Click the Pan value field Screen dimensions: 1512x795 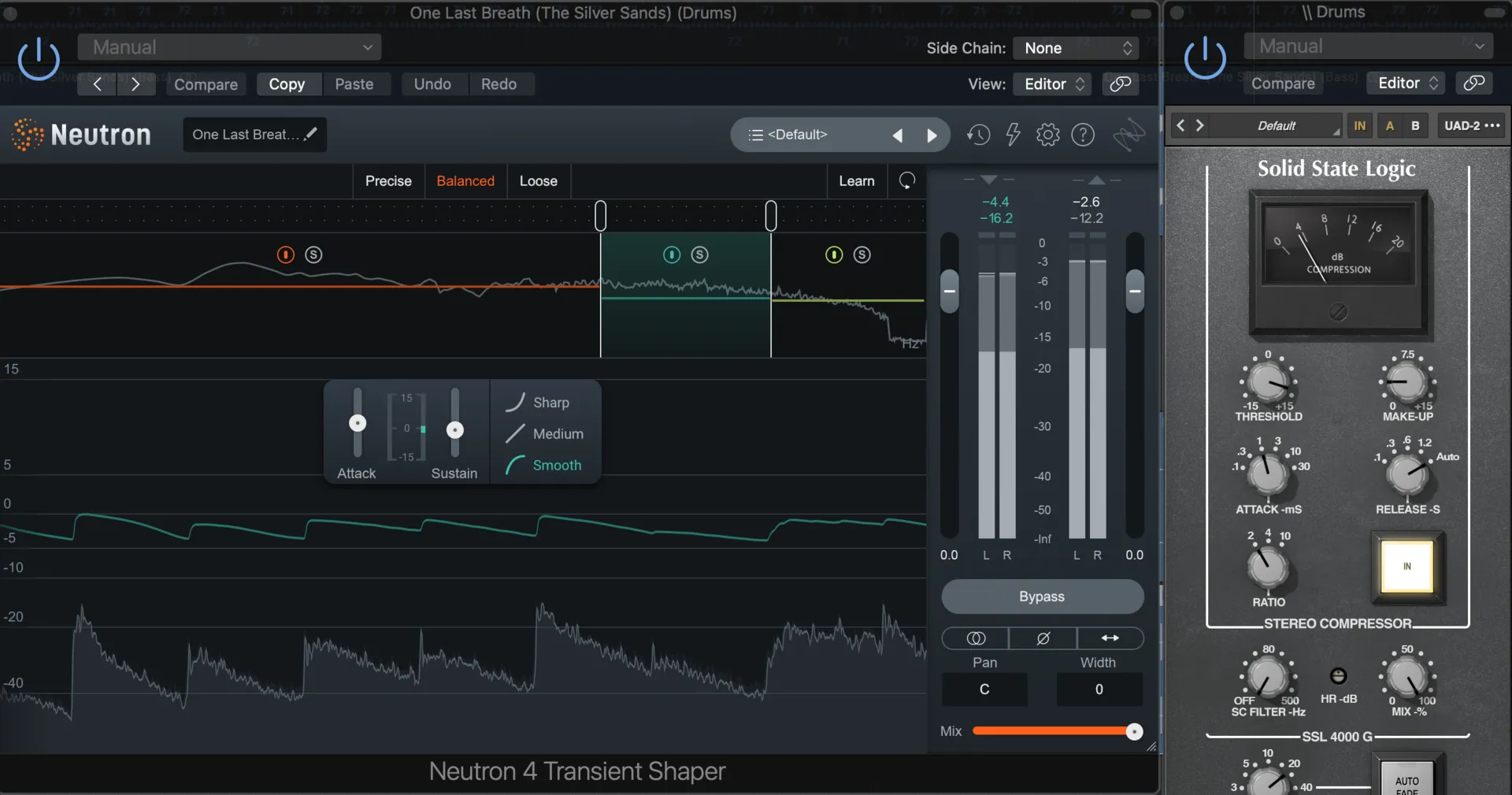[x=984, y=689]
